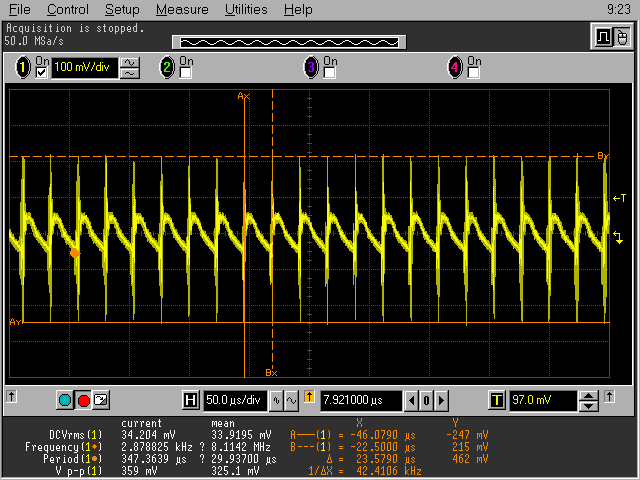Open the Utilities menu
The width and height of the screenshot is (640, 480).
pos(245,9)
